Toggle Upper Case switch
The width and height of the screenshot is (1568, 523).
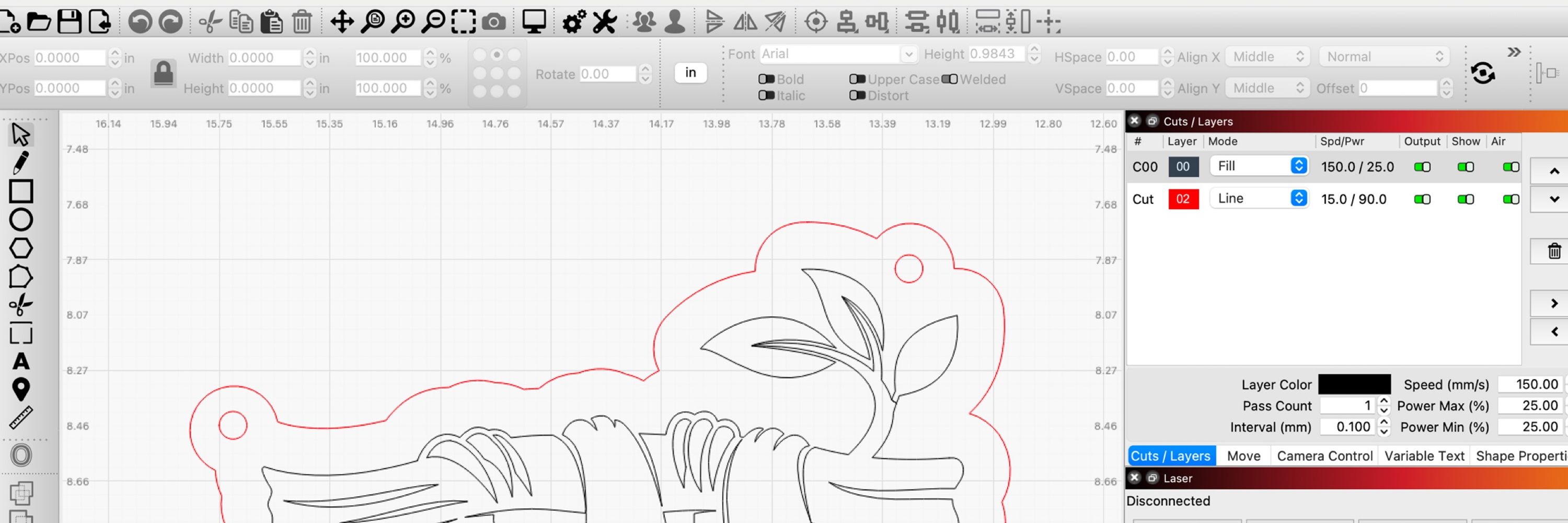[x=857, y=79]
